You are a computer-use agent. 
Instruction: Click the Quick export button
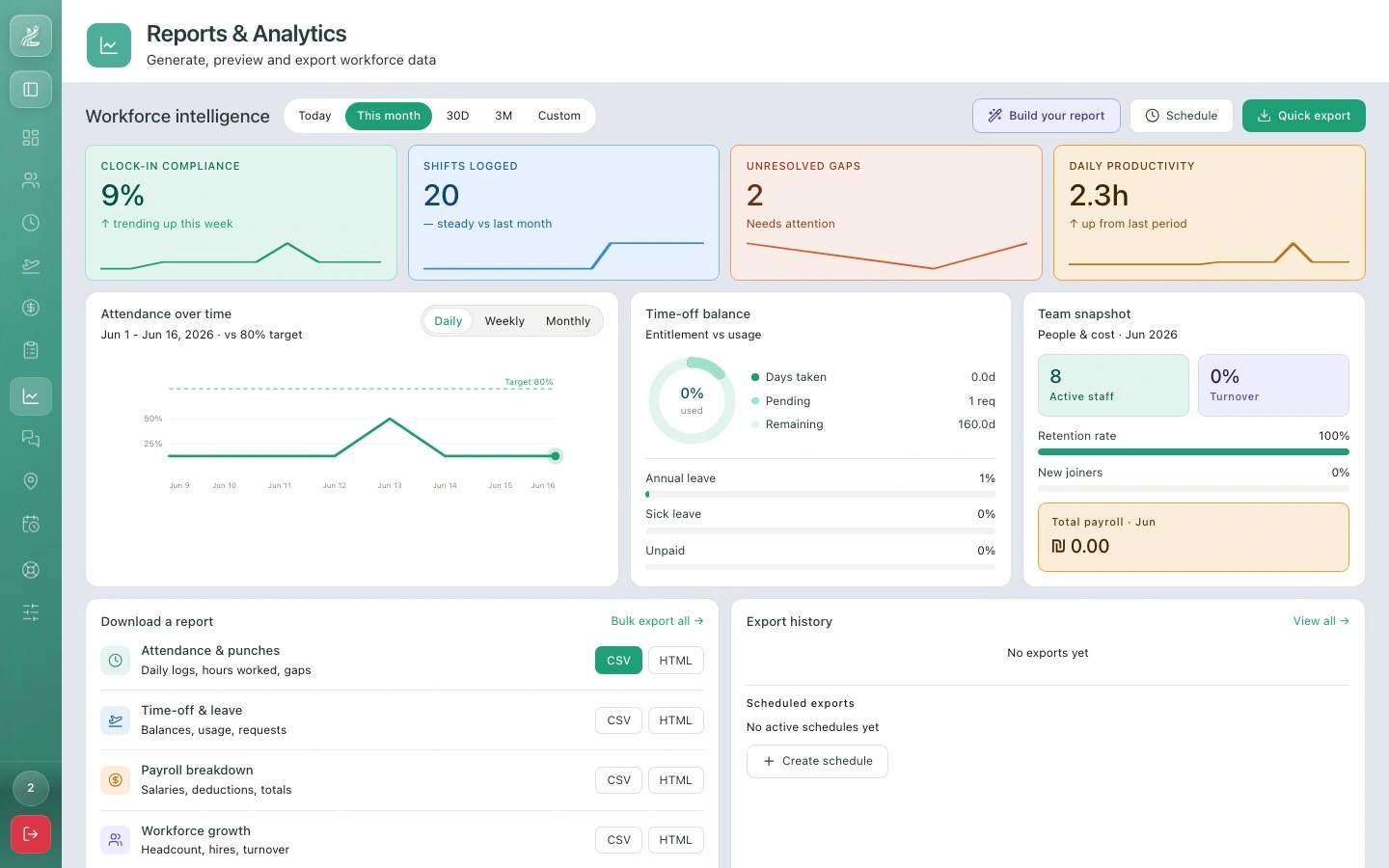(1304, 116)
